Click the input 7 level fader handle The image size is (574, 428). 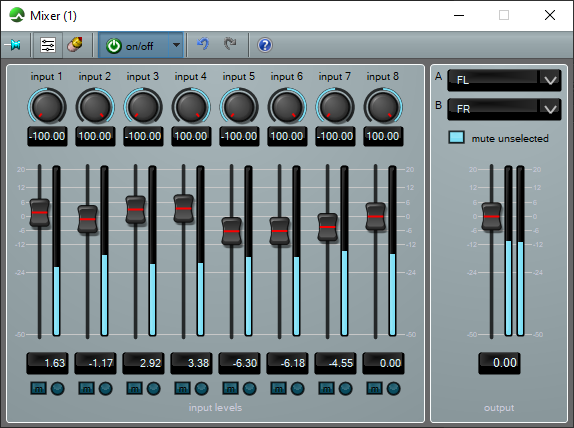(x=327, y=227)
